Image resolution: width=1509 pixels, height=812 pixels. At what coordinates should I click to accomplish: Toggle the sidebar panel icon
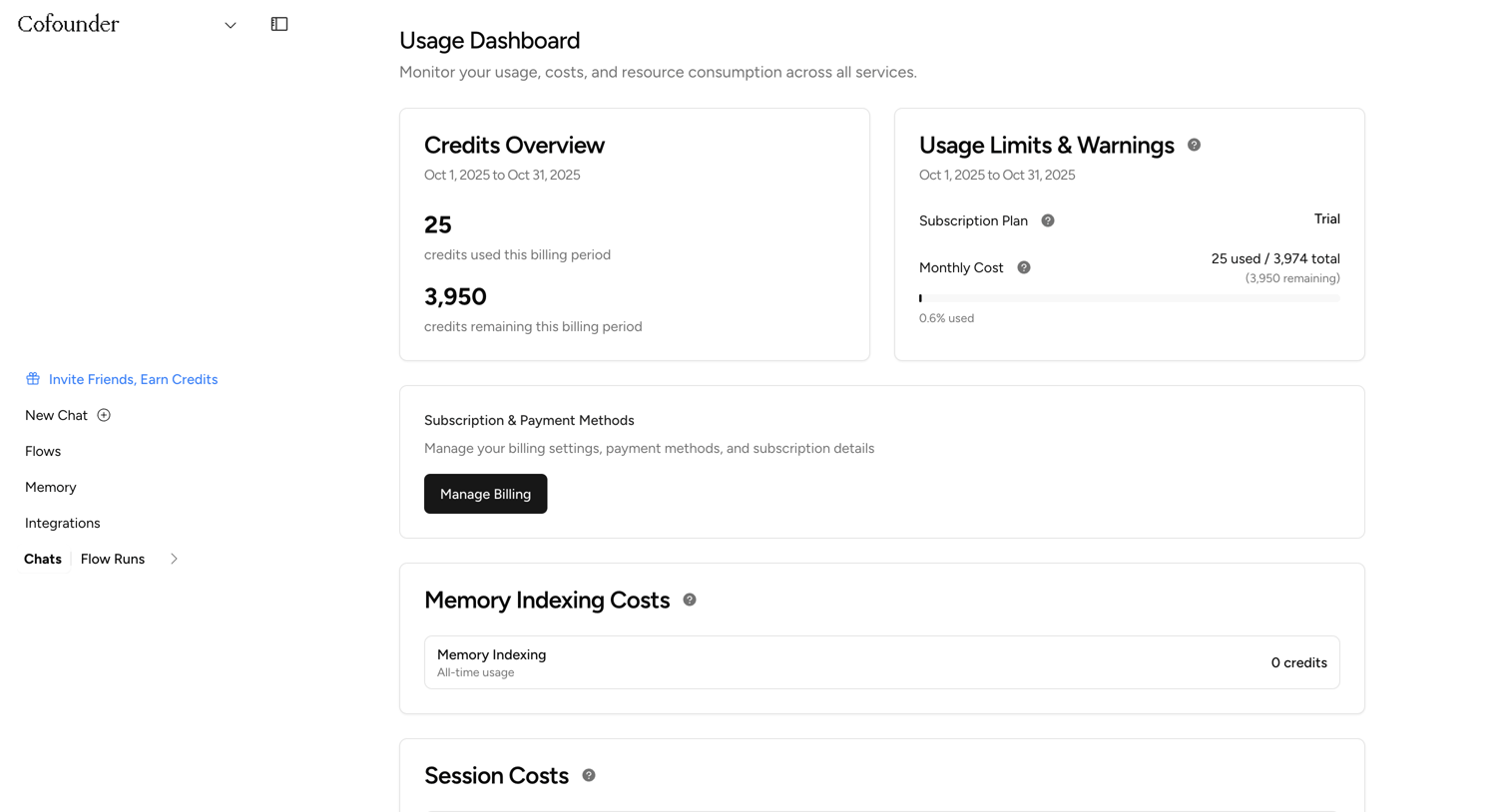pos(279,24)
